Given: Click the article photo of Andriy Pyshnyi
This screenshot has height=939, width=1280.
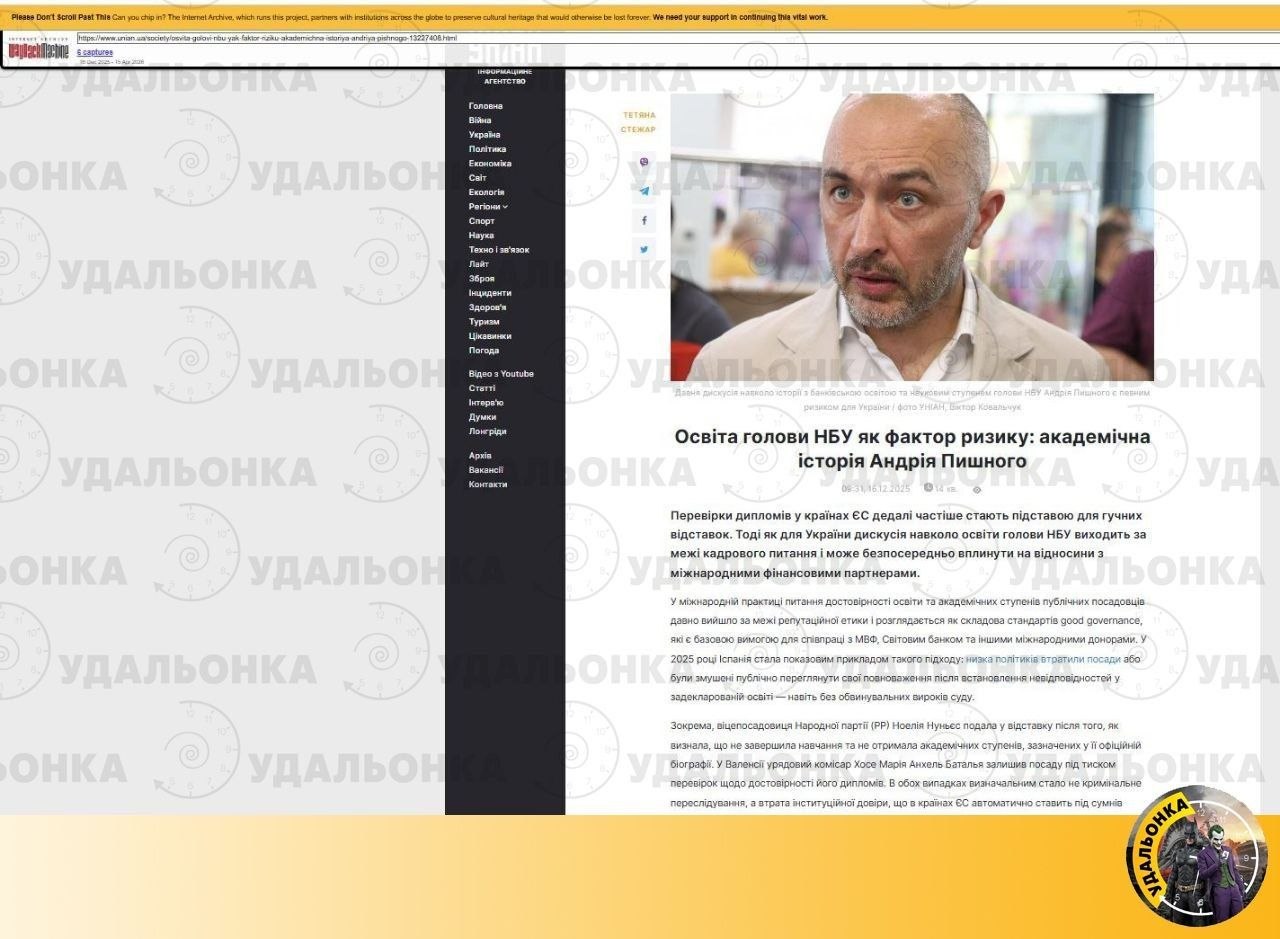Looking at the screenshot, I should coord(912,237).
